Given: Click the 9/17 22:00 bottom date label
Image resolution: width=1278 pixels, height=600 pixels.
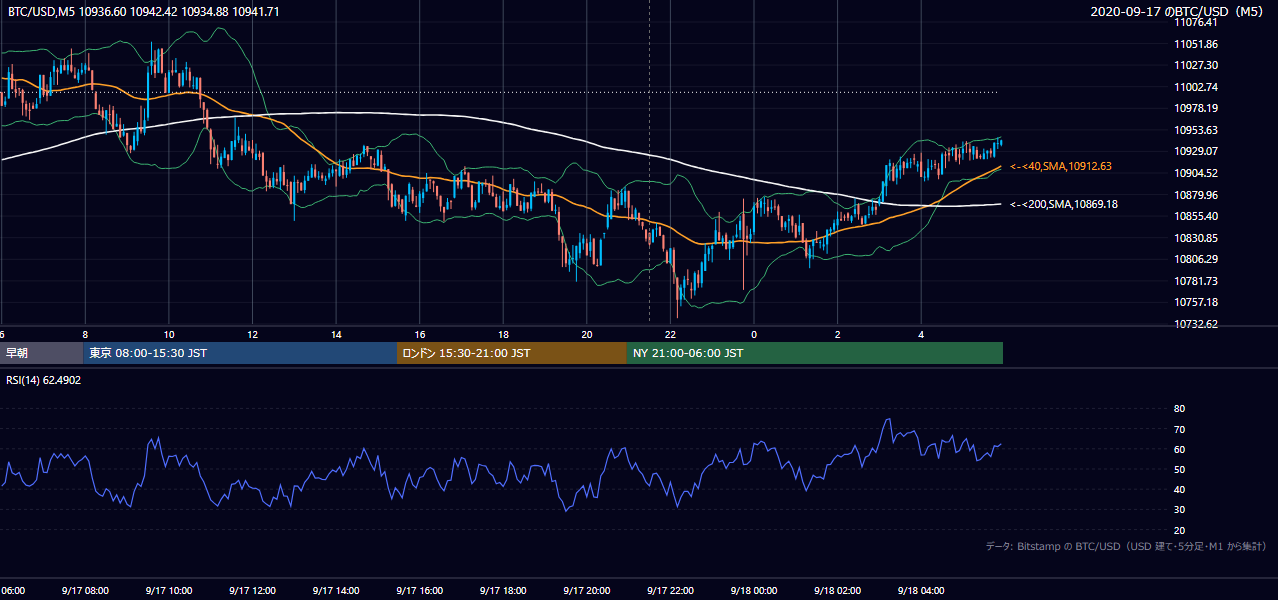Looking at the screenshot, I should pyautogui.click(x=670, y=591).
